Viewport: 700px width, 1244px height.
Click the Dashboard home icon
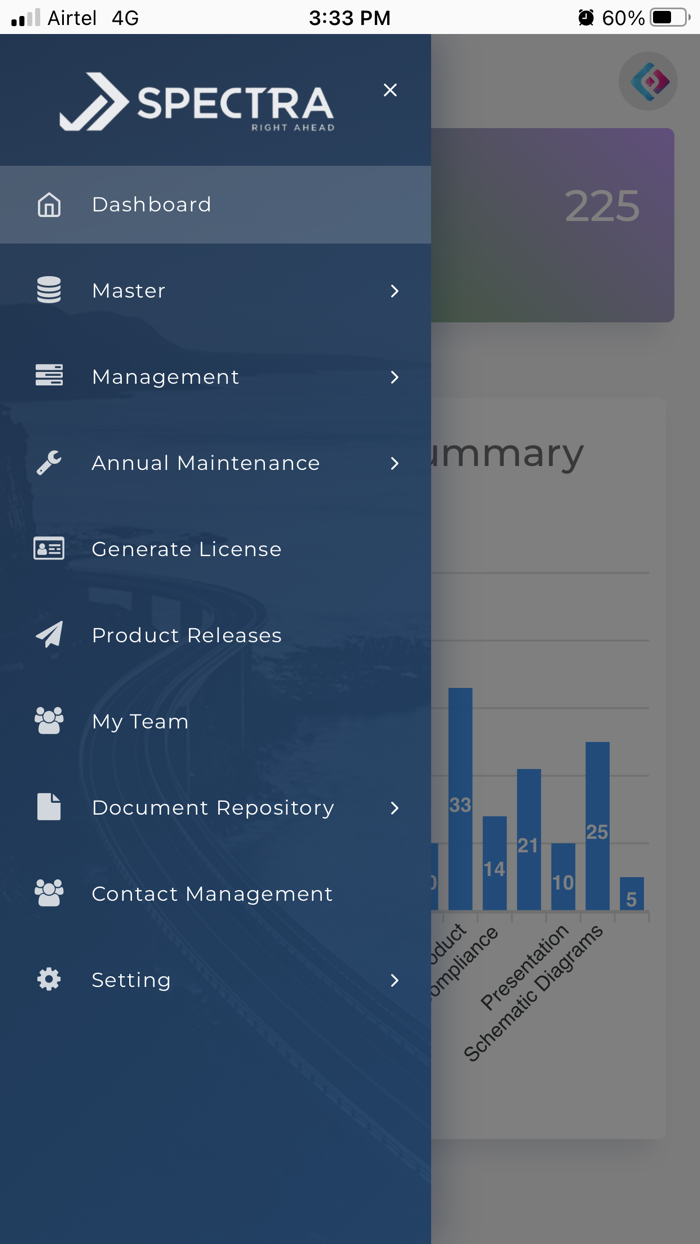point(49,205)
